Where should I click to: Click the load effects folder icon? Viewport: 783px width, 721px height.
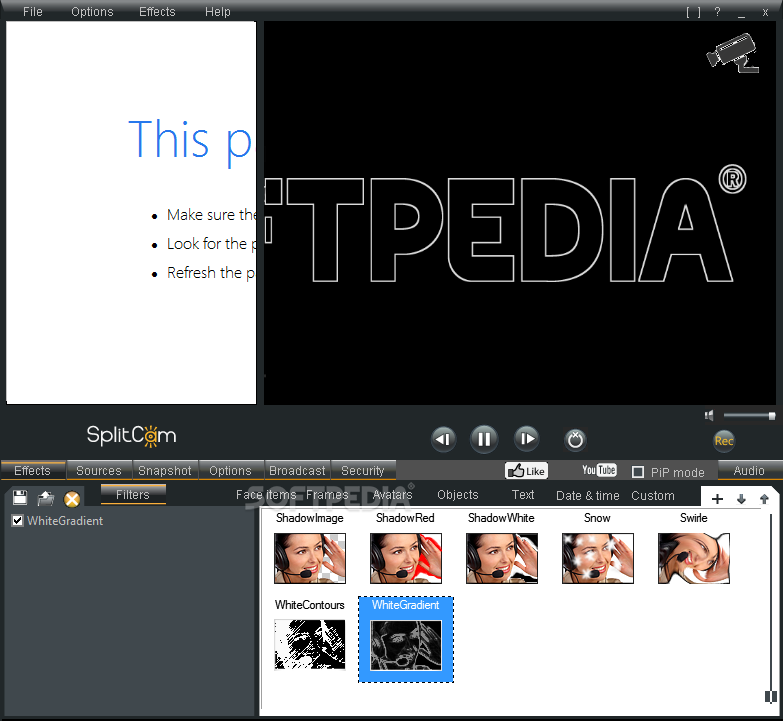45,498
